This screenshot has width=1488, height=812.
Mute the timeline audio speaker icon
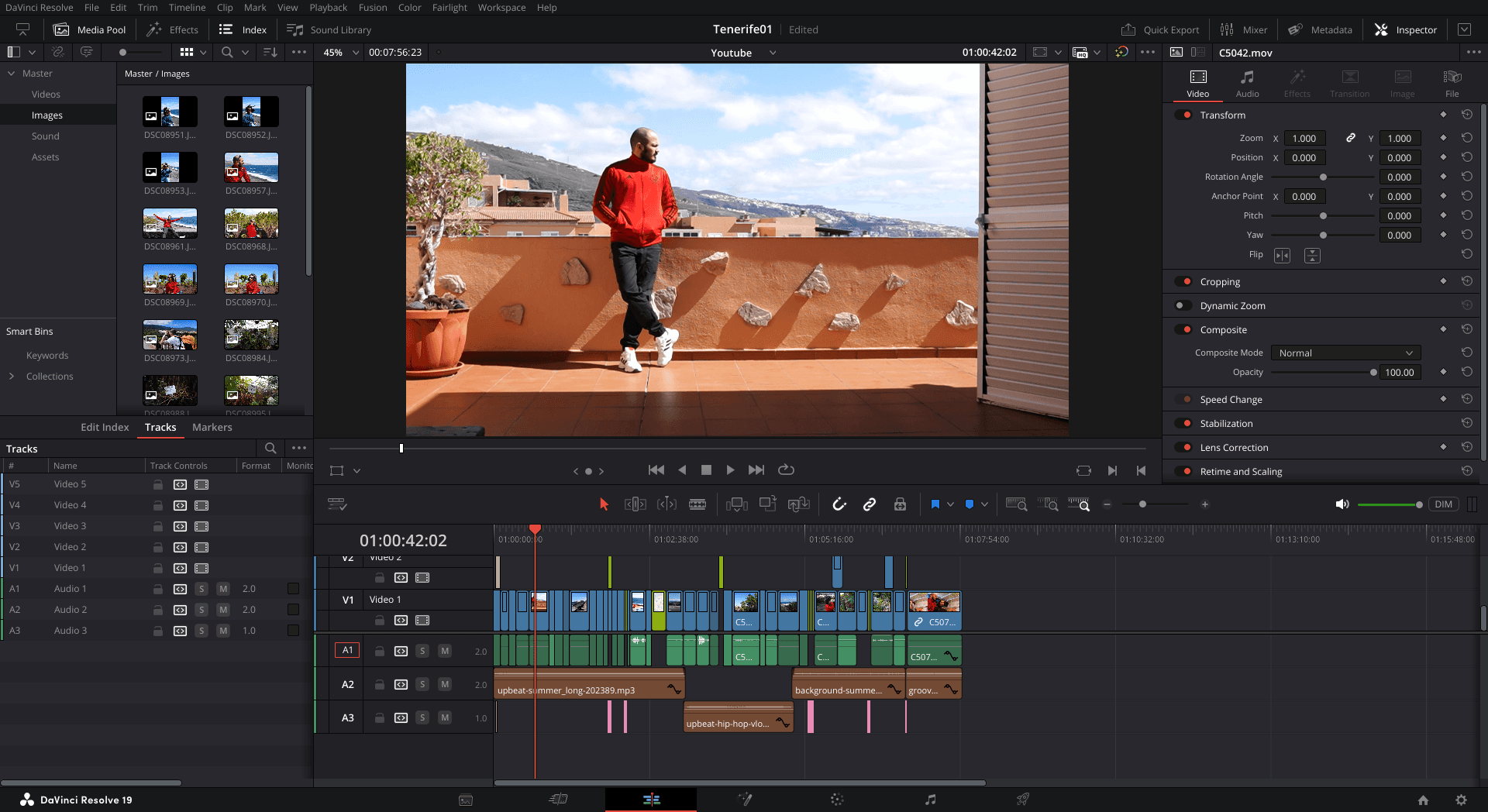[x=1342, y=504]
